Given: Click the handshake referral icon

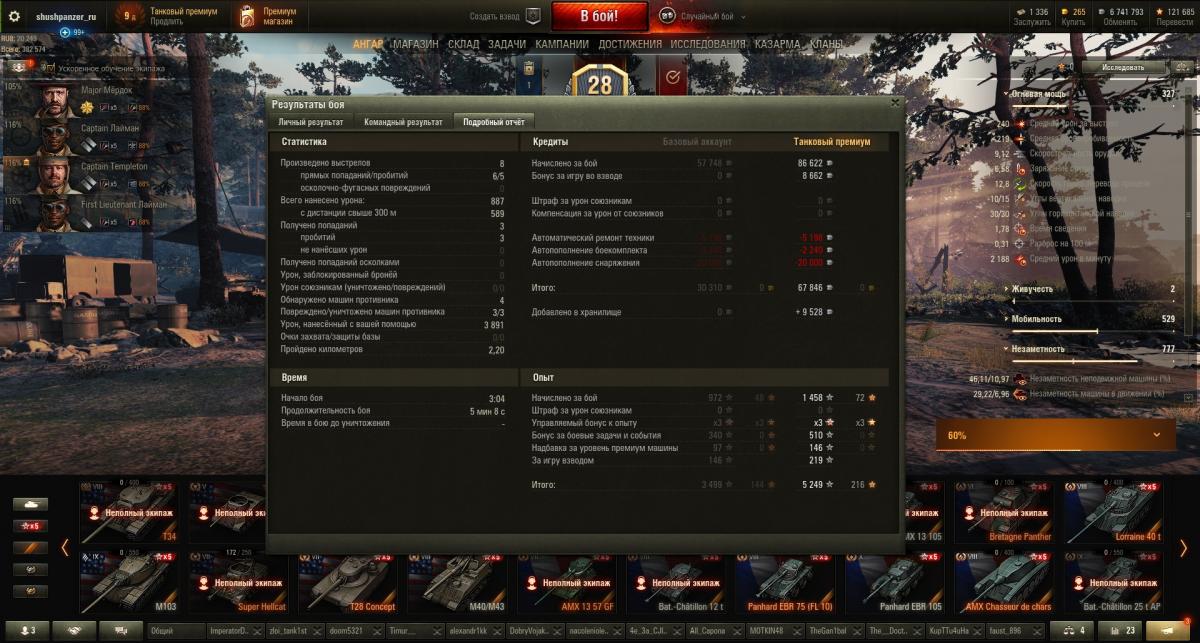Looking at the screenshot, I should click(74, 630).
